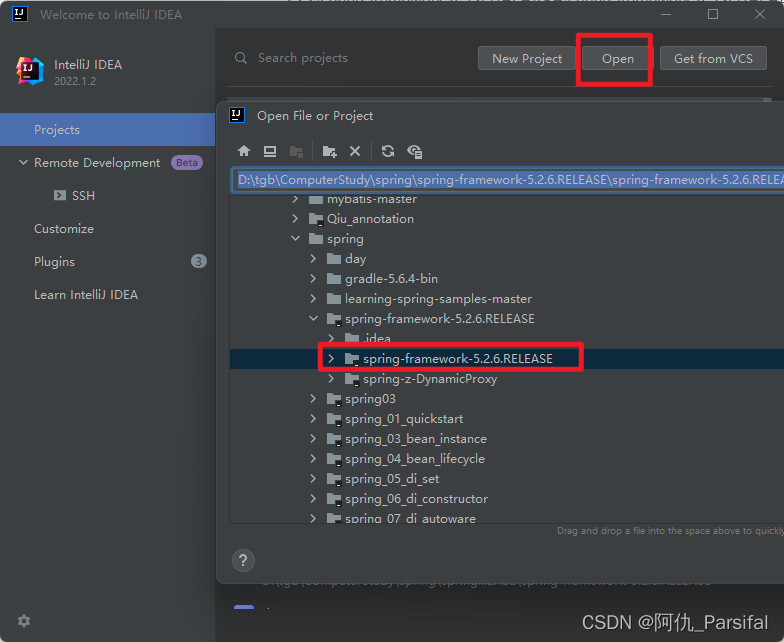
Task: Click the SSH terminal icon
Action: tap(60, 195)
